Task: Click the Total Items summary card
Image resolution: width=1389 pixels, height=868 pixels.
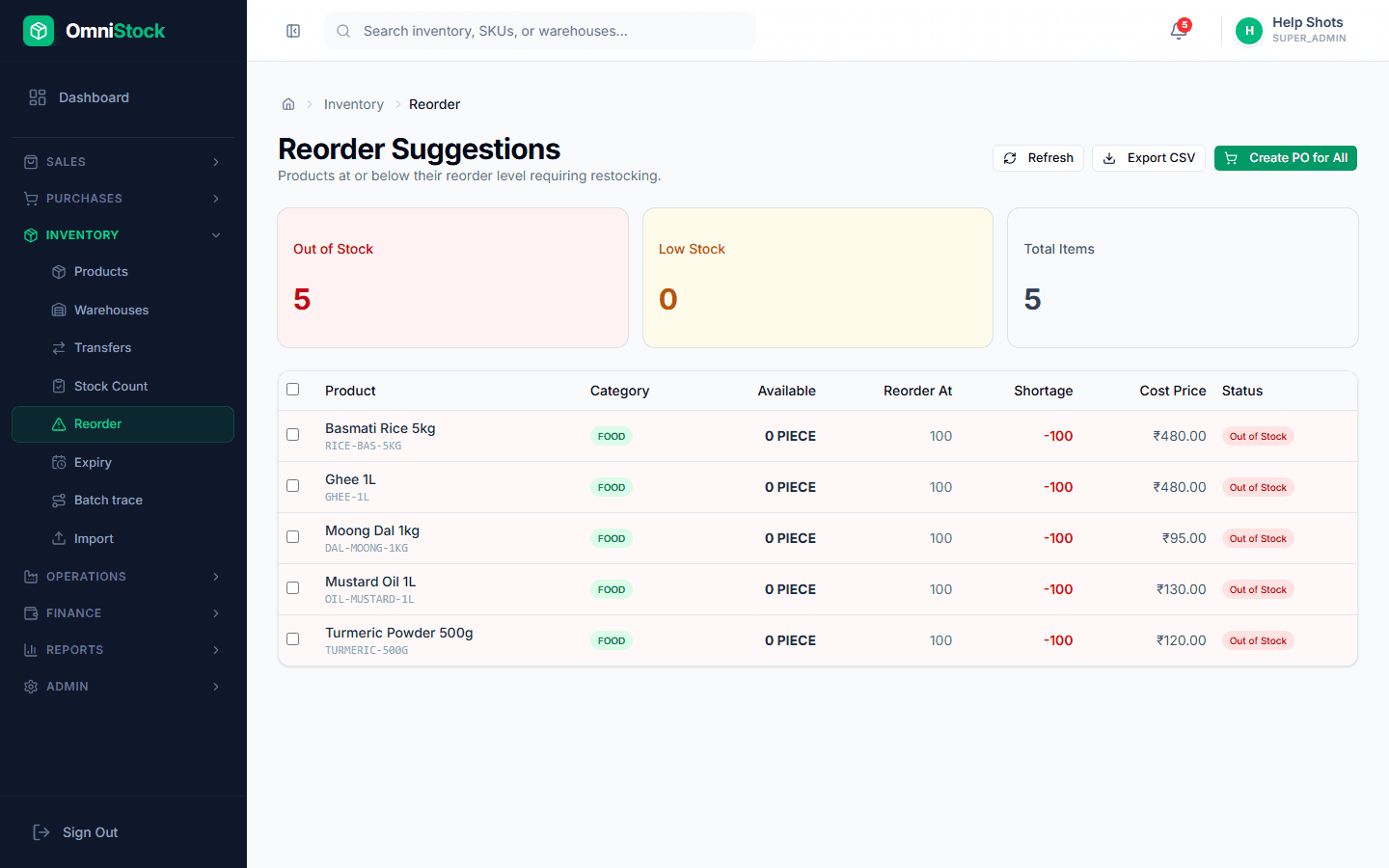Action: 1183,278
